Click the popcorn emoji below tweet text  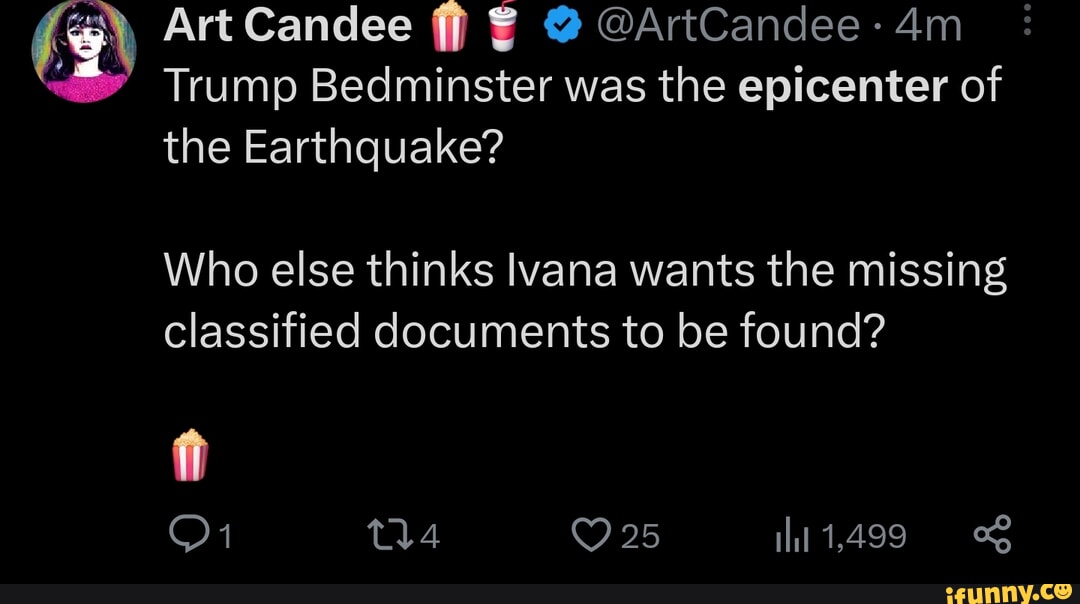(x=190, y=455)
